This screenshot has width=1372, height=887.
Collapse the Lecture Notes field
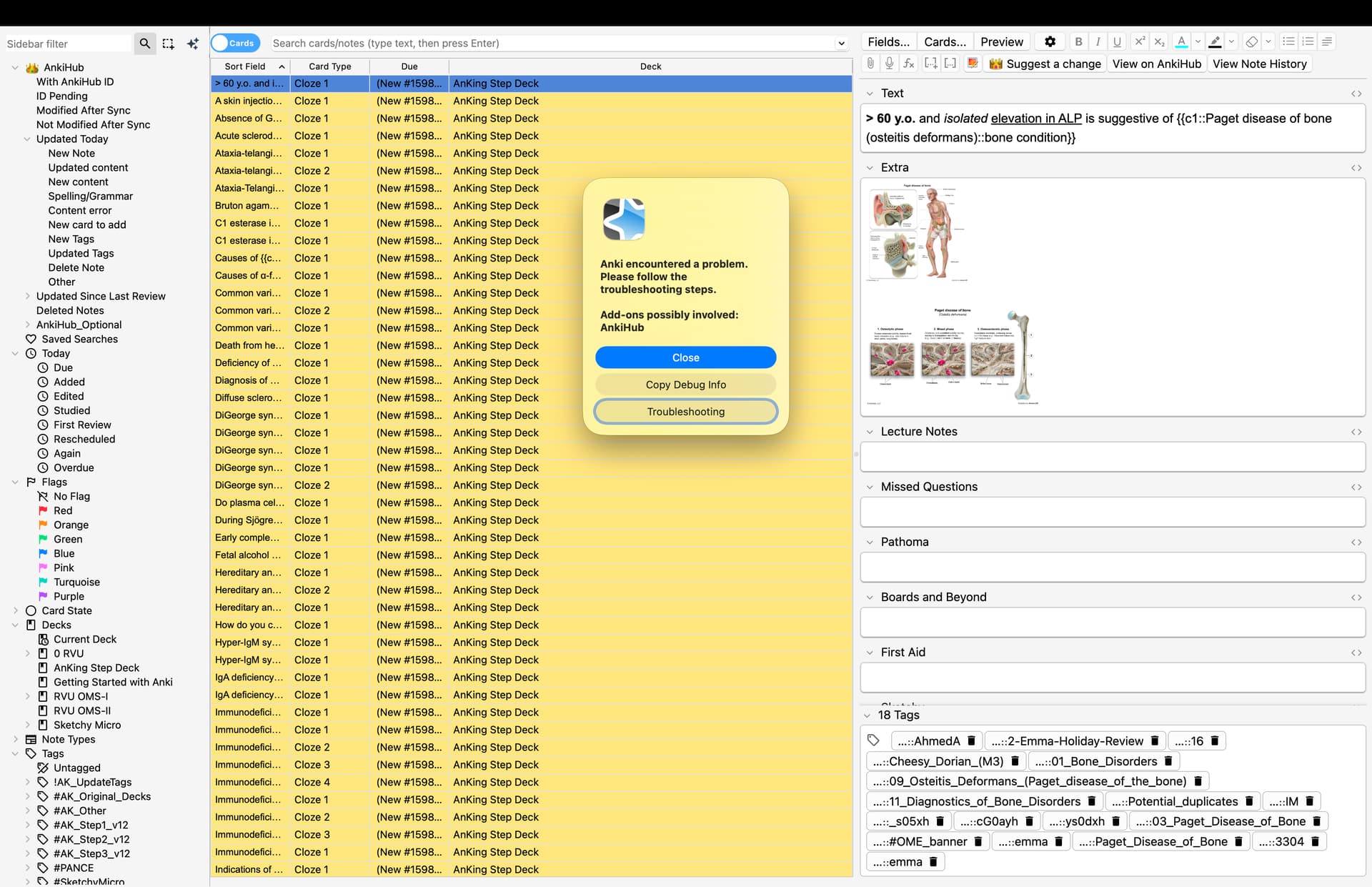click(x=870, y=432)
